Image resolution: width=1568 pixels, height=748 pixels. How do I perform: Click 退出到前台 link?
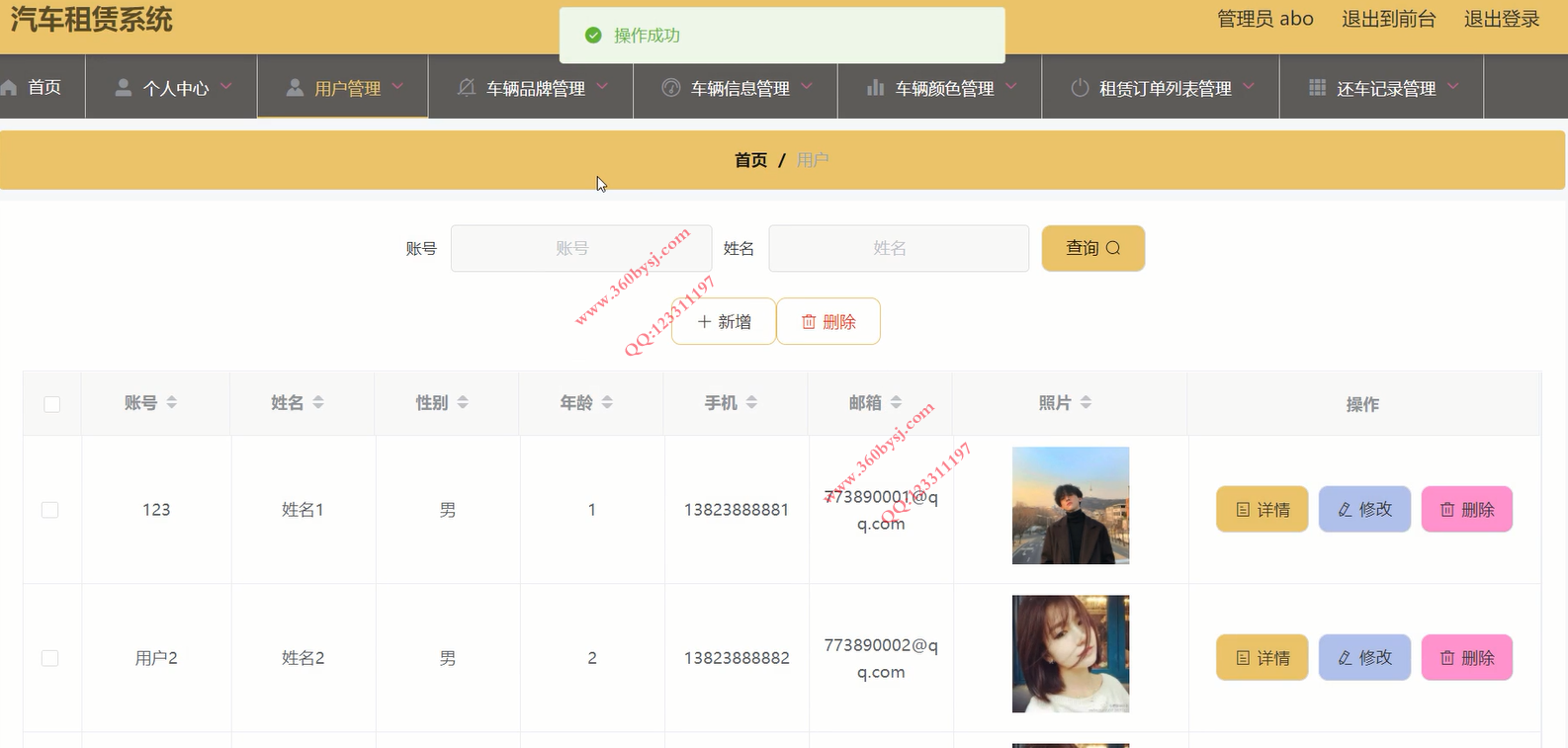click(x=1388, y=19)
